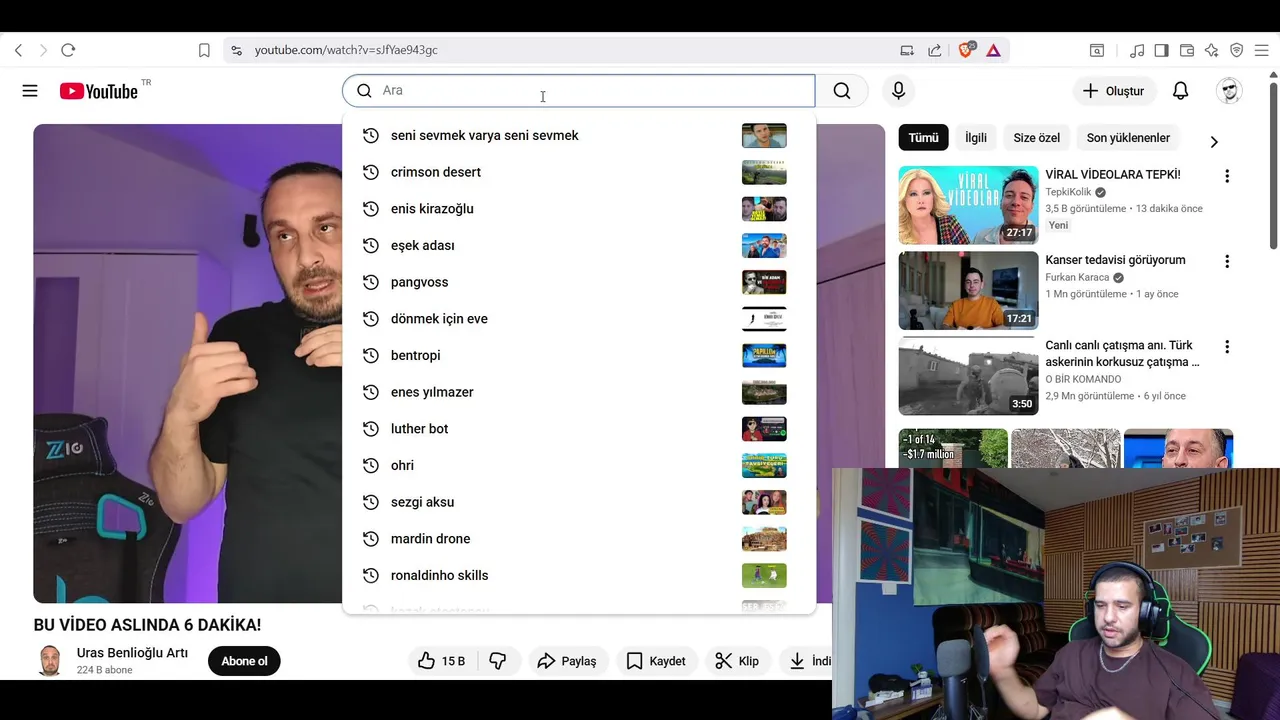Select the sezgi aksu suggestion
The height and width of the screenshot is (720, 1280).
[579, 502]
